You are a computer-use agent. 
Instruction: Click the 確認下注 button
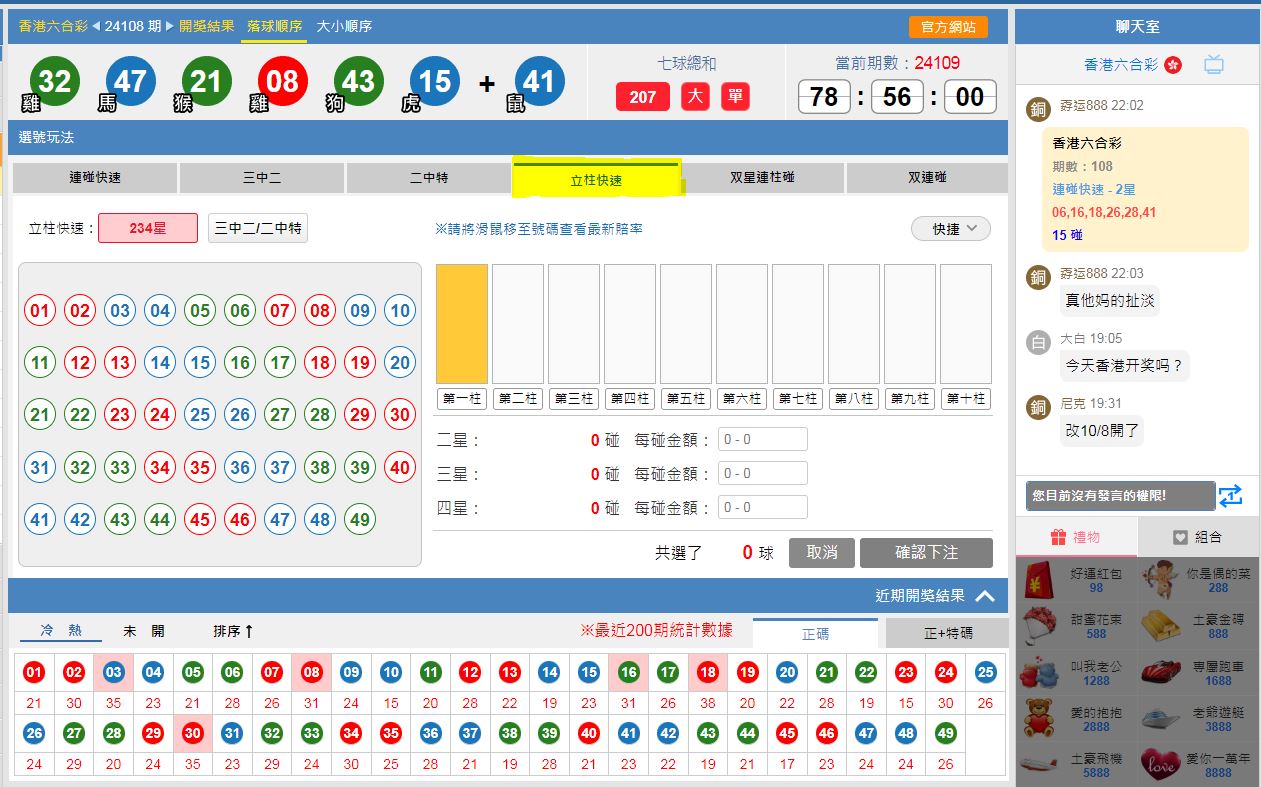point(926,553)
